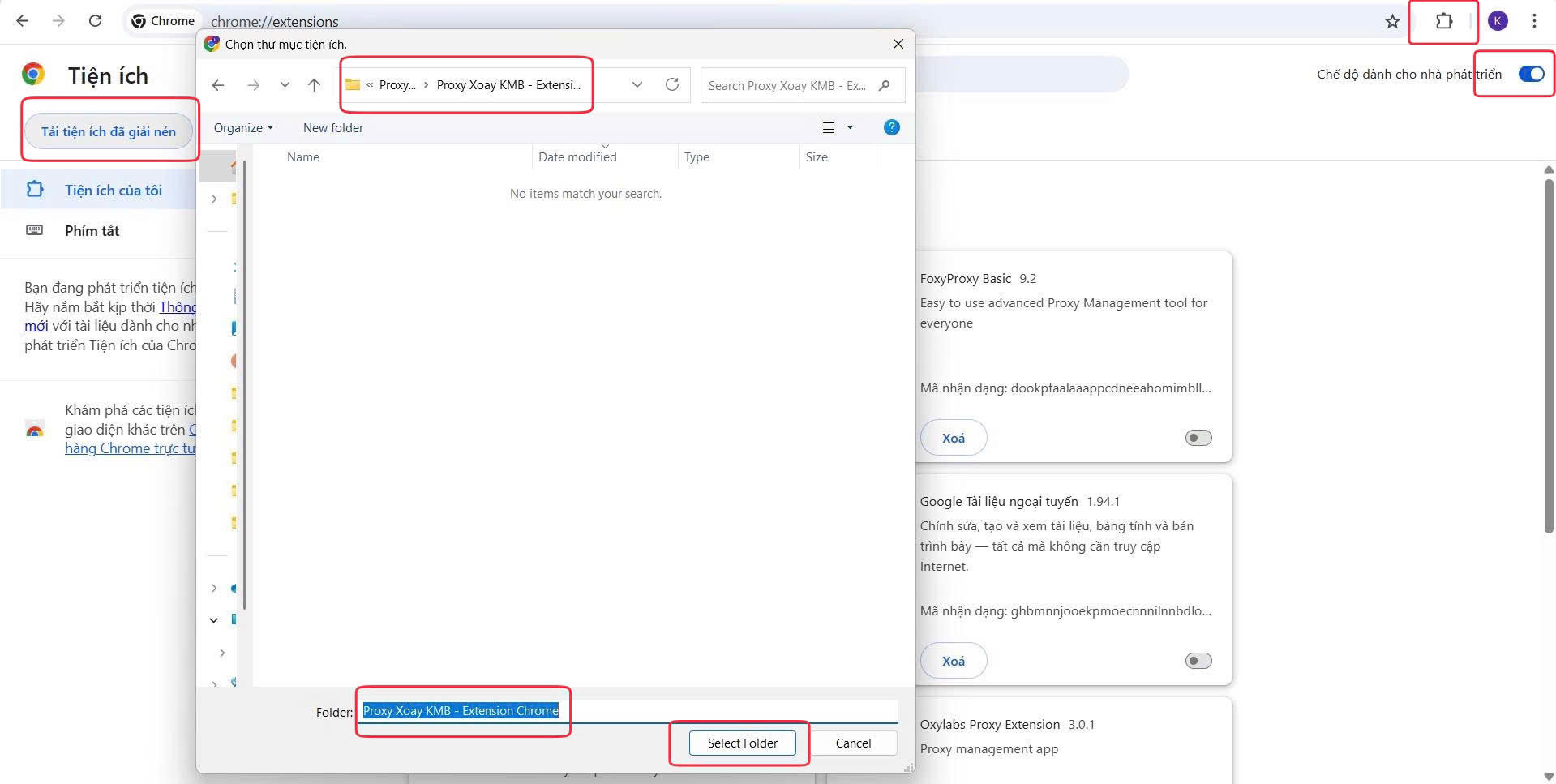Open the file dialog help icon
1556x784 pixels.
891,127
